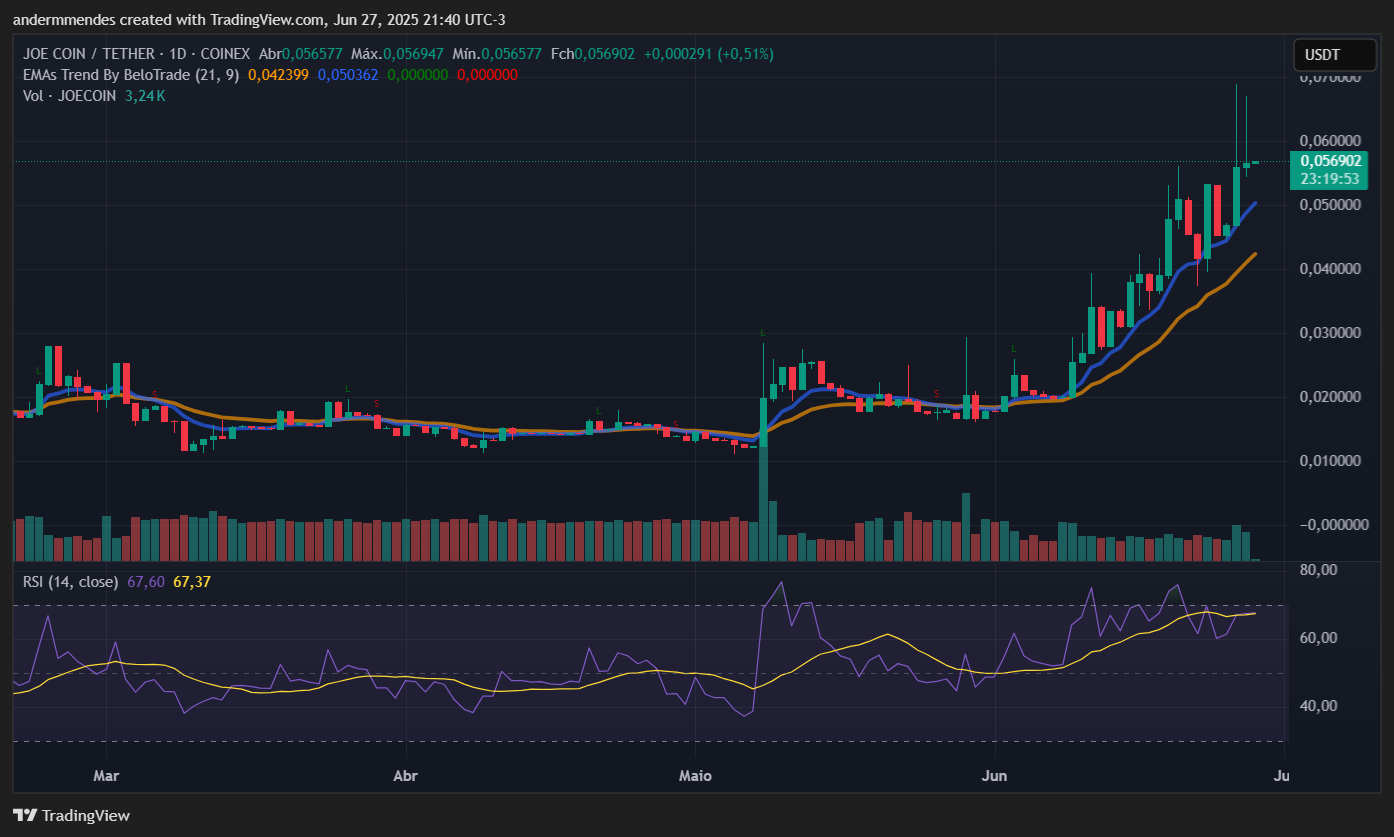Click the Maio label on time axis
This screenshot has height=837, width=1394.
(x=695, y=775)
